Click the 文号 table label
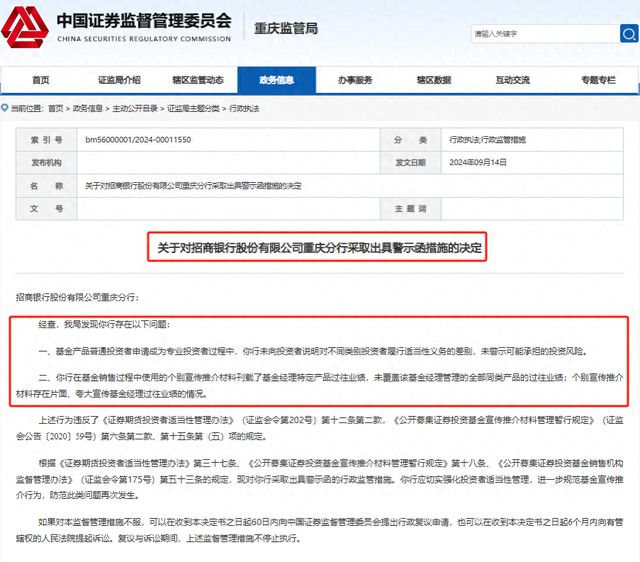 pyautogui.click(x=47, y=209)
